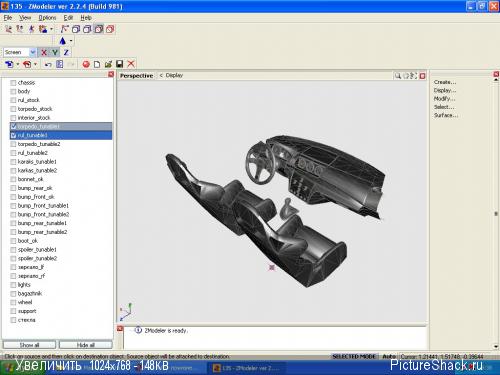The height and width of the screenshot is (375, 500).
Task: Open the File menu
Action: (x=8, y=18)
